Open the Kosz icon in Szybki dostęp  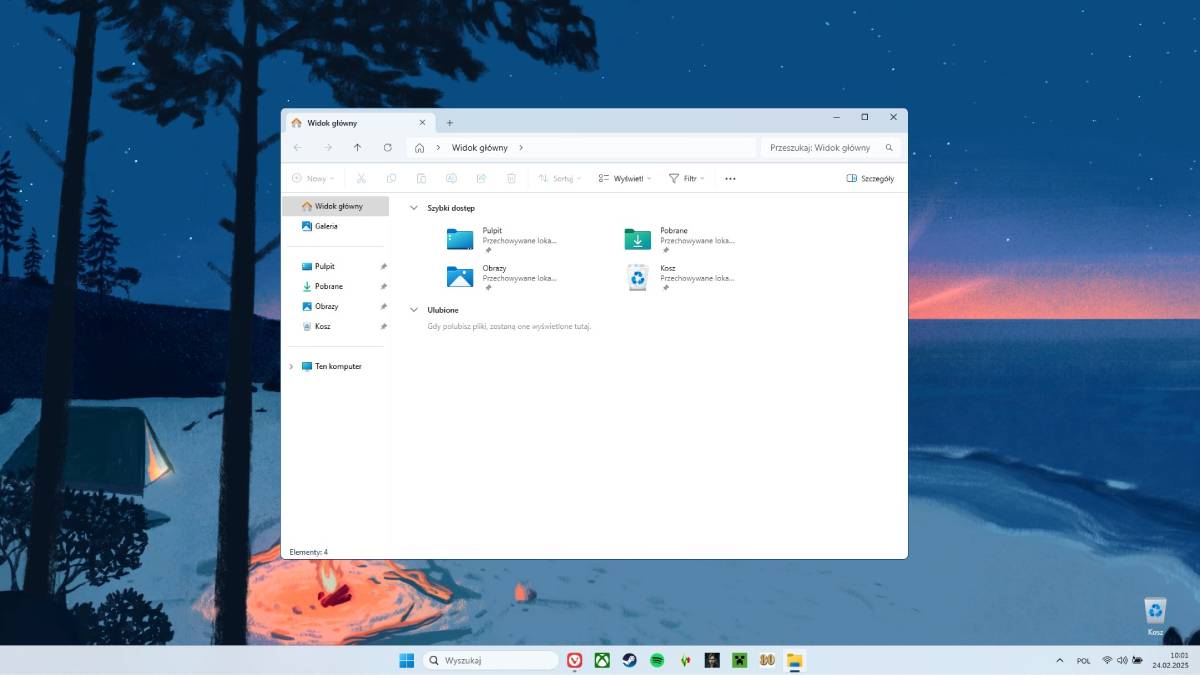pos(637,277)
